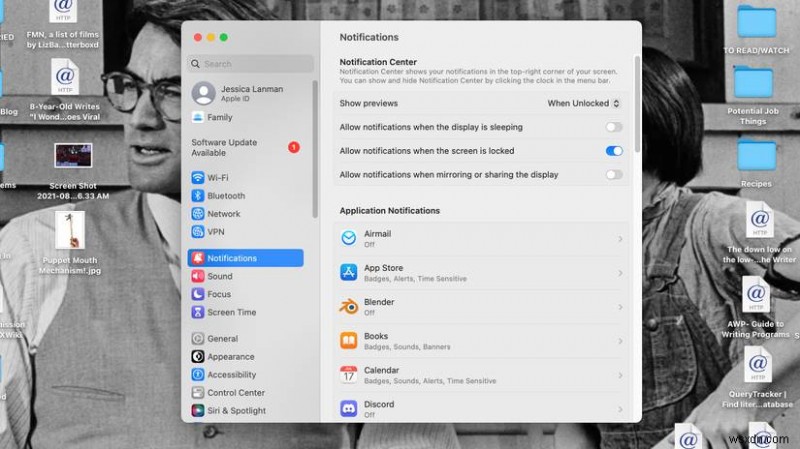The width and height of the screenshot is (800, 449).
Task: Click the 'Application Notifications' heading
Action: [390, 211]
